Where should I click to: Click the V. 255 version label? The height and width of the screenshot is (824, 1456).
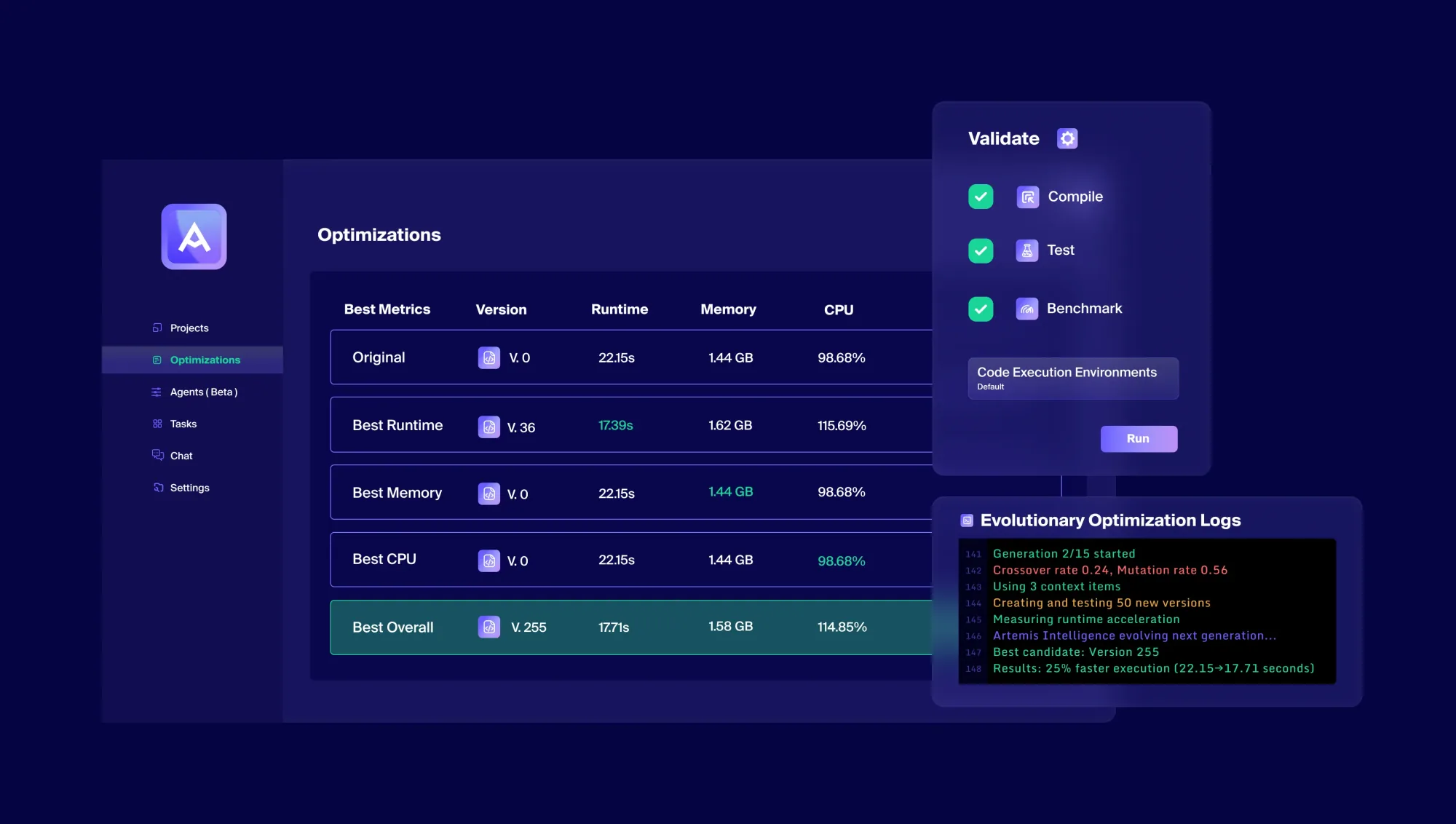coord(529,627)
